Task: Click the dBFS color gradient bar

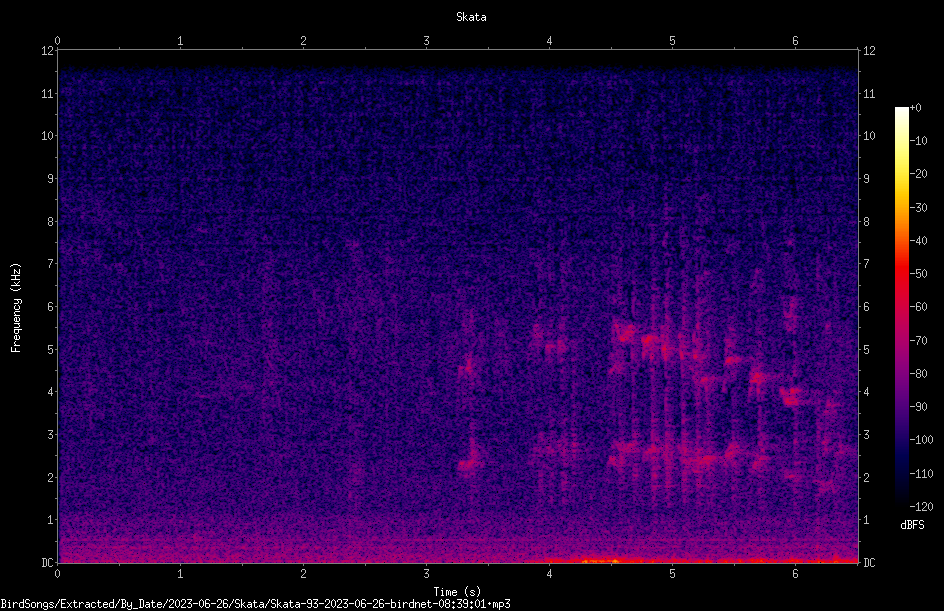Action: tap(902, 307)
